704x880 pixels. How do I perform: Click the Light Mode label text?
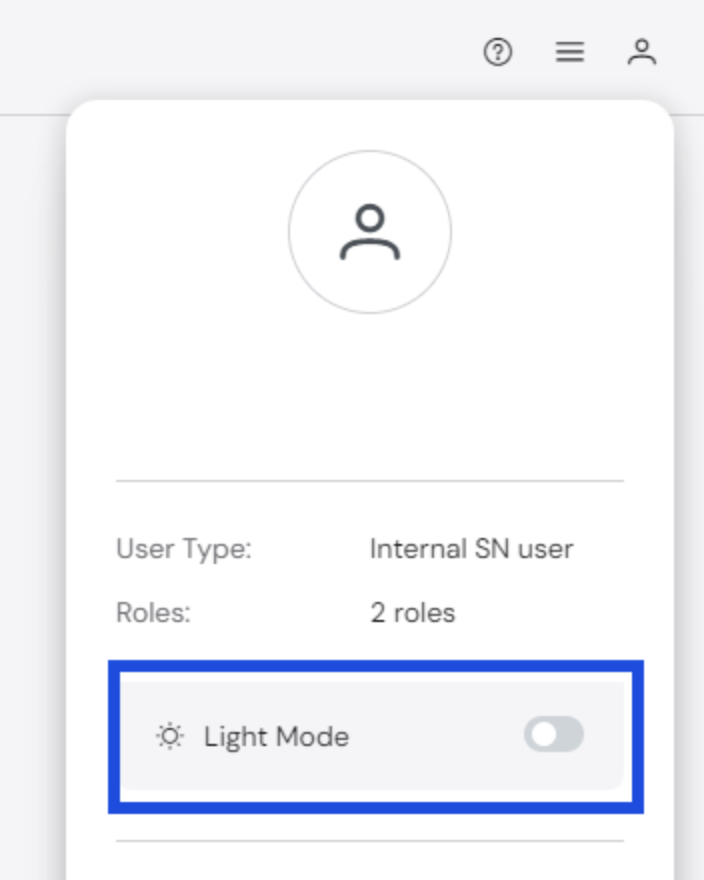[276, 736]
